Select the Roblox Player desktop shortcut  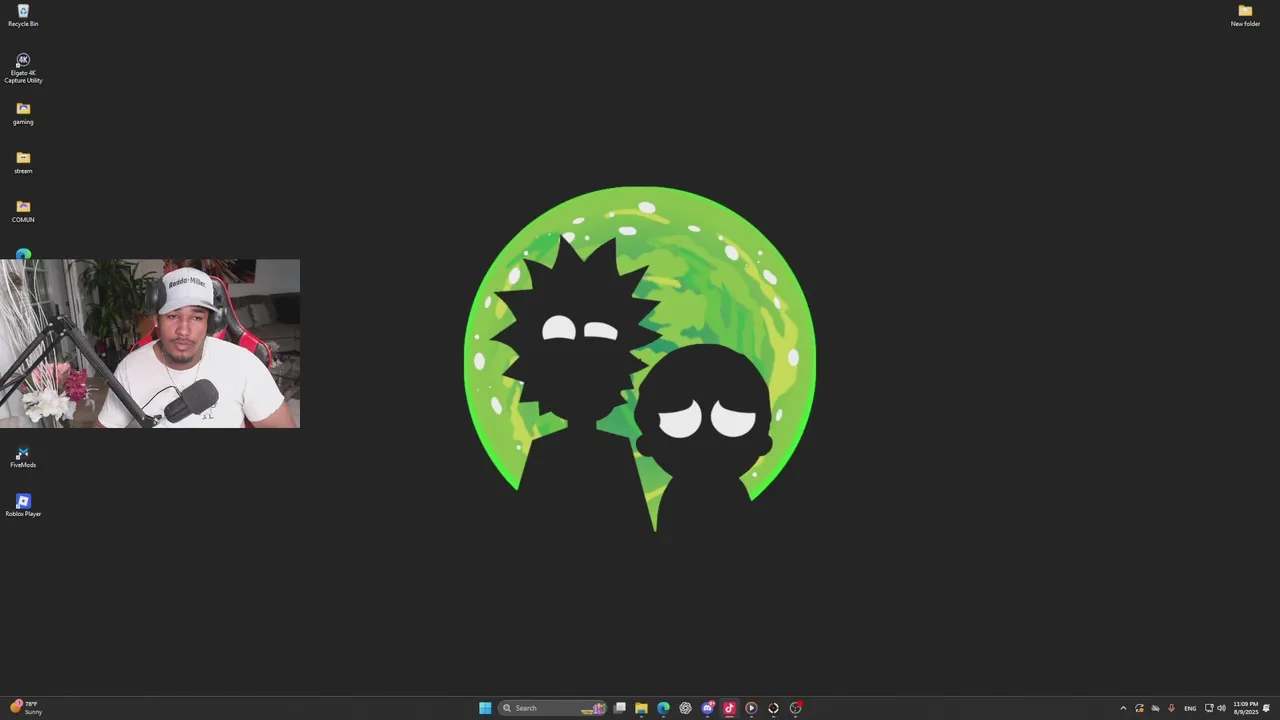coord(23,506)
